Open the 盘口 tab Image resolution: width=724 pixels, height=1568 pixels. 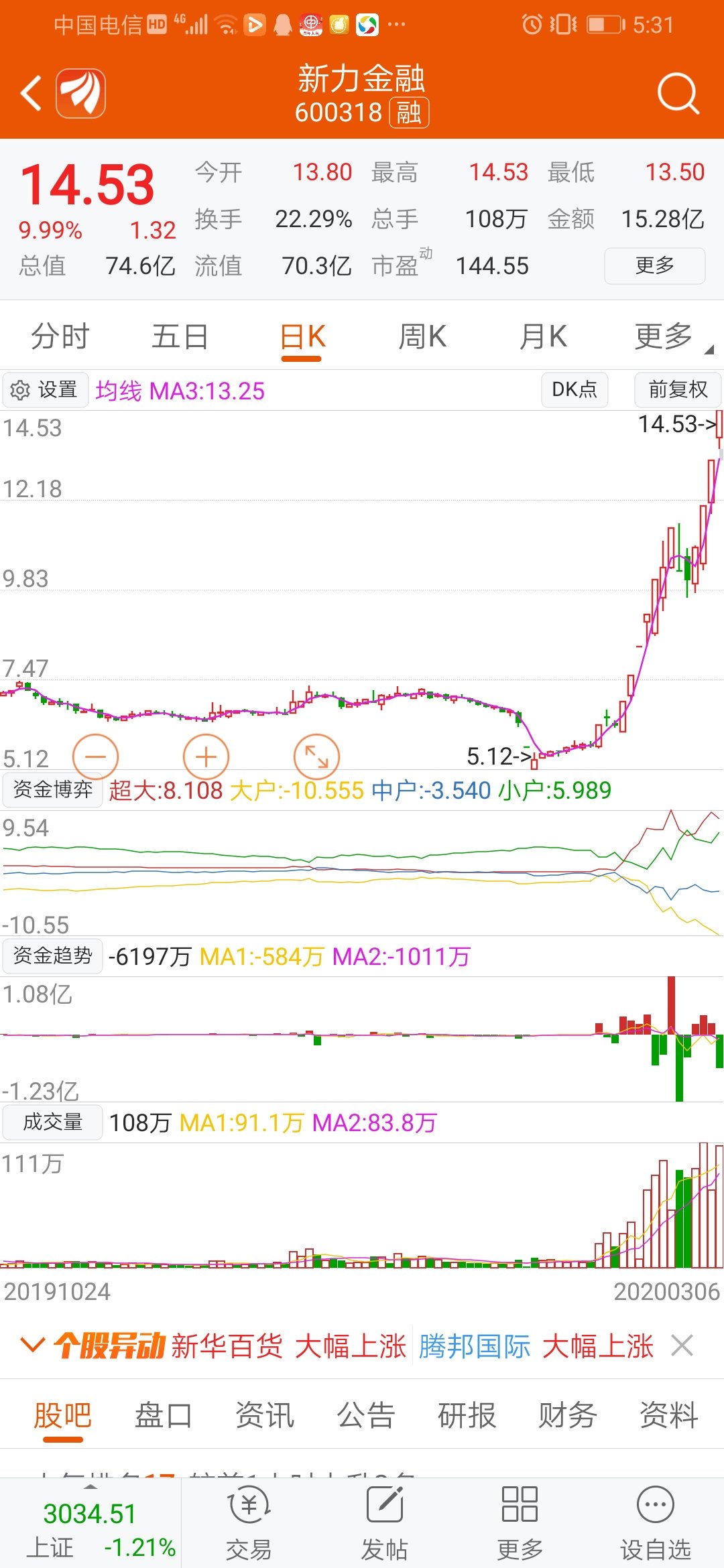click(164, 1415)
